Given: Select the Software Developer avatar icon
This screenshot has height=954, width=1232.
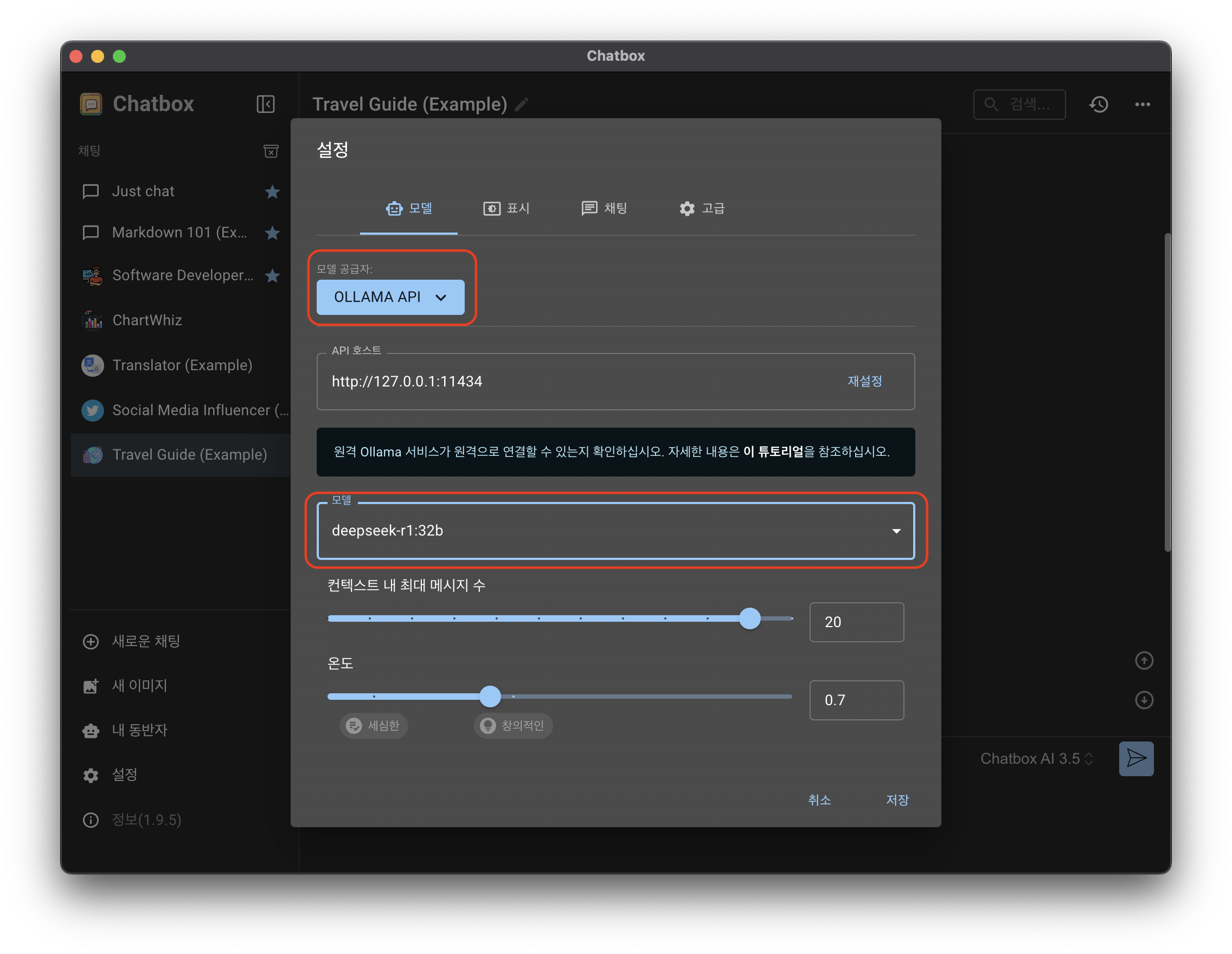Looking at the screenshot, I should [x=93, y=276].
